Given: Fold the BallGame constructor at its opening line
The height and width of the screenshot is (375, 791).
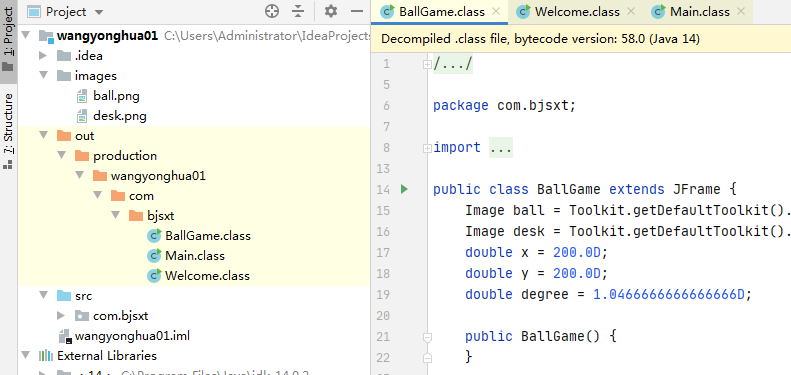Looking at the screenshot, I should pyautogui.click(x=427, y=337).
